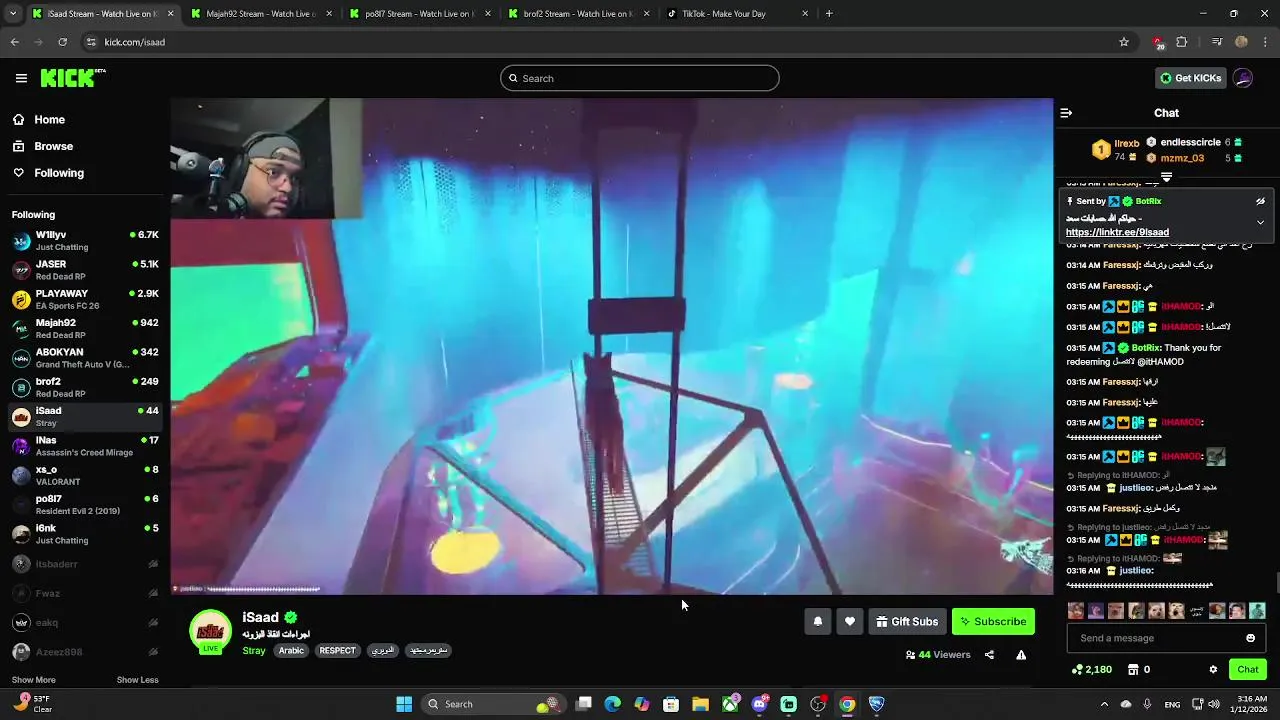Image resolution: width=1280 pixels, height=720 pixels.
Task: Click the RESPECT tag
Action: [337, 650]
